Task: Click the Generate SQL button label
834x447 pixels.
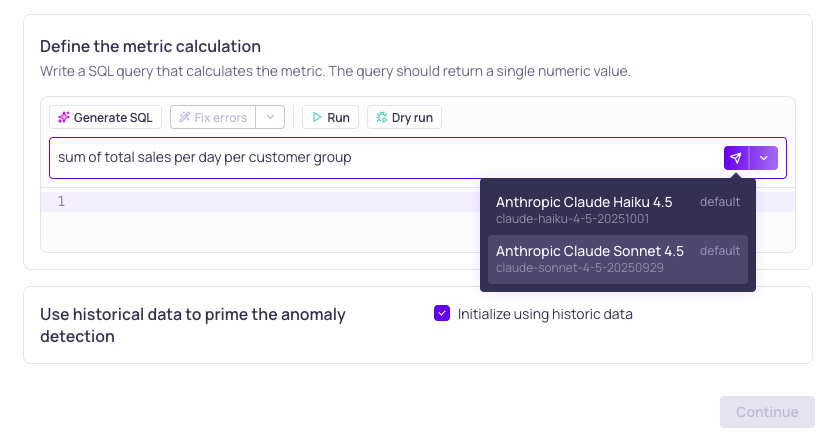Action: tap(113, 118)
